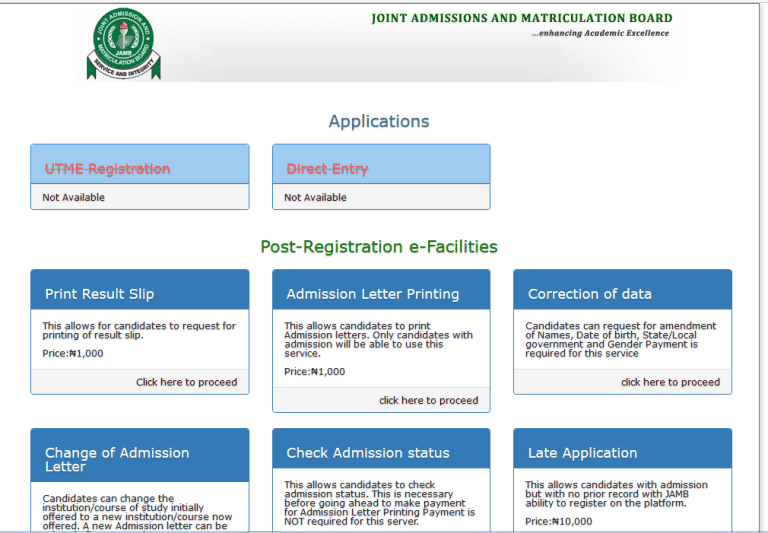This screenshot has width=768, height=533.
Task: Proceed with Admission Letter Printing service
Action: tap(429, 400)
